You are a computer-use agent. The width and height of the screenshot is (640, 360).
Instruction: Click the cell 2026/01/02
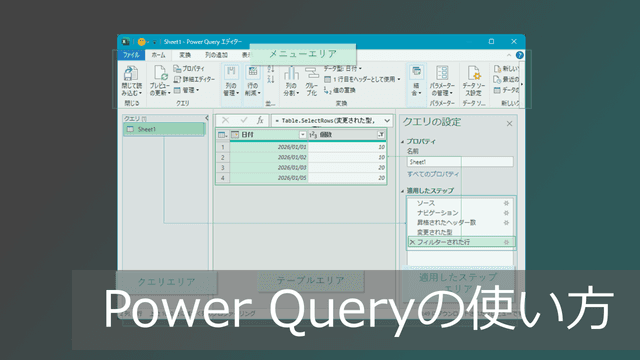point(269,157)
